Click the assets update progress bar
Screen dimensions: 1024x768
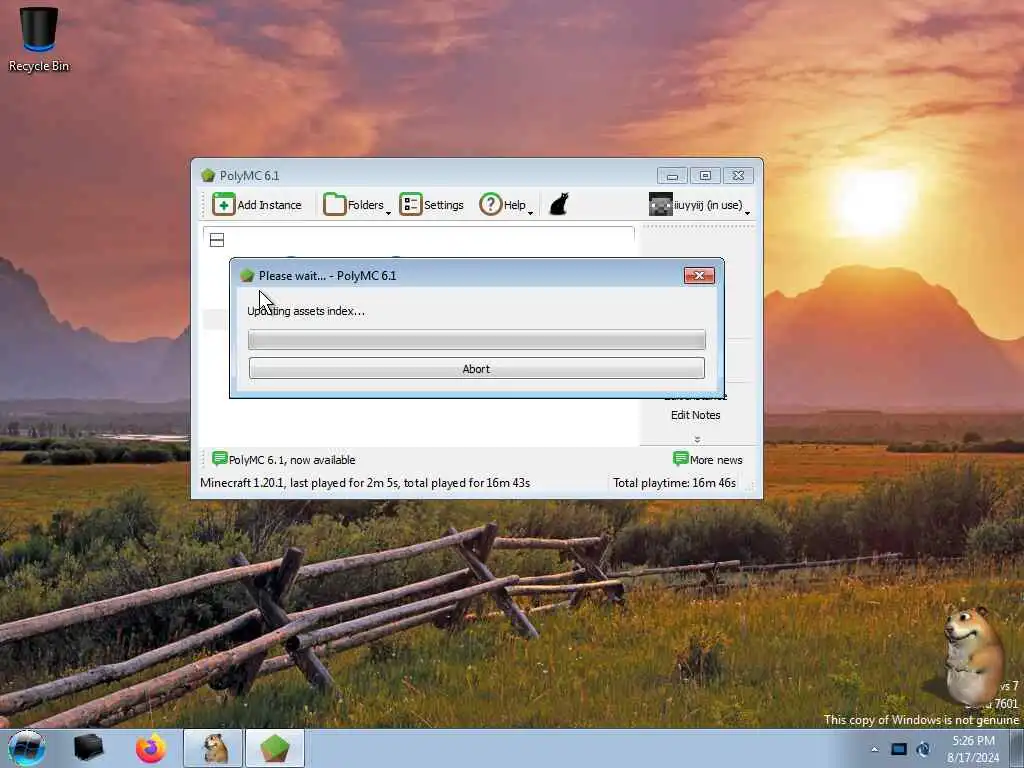pyautogui.click(x=477, y=340)
